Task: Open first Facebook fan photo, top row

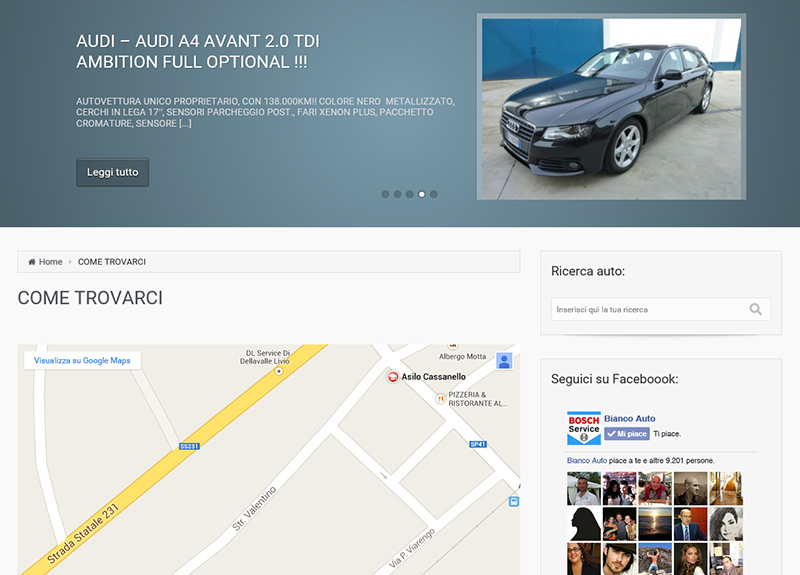Action: [584, 488]
